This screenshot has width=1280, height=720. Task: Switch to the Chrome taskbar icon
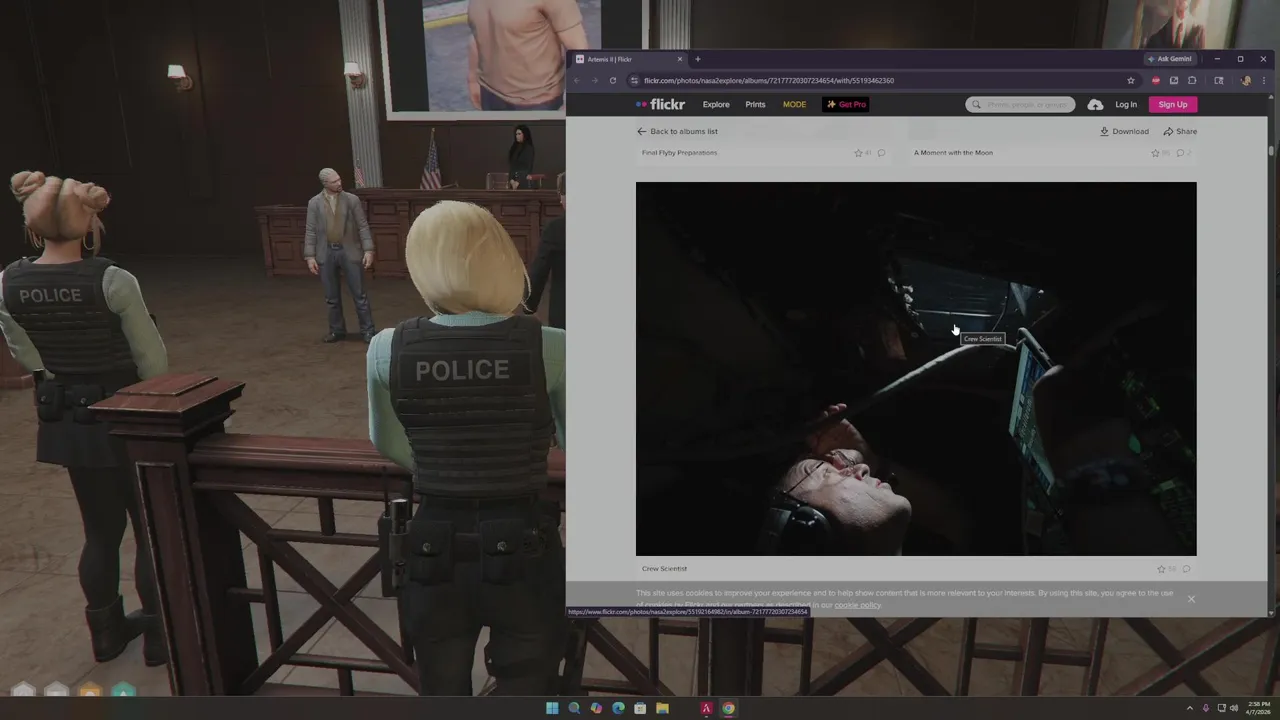[x=728, y=708]
